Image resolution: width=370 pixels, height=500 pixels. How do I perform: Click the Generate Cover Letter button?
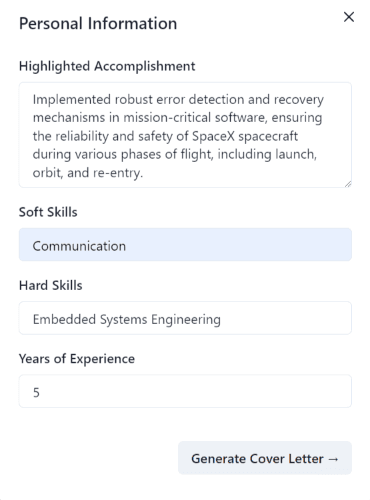(265, 458)
